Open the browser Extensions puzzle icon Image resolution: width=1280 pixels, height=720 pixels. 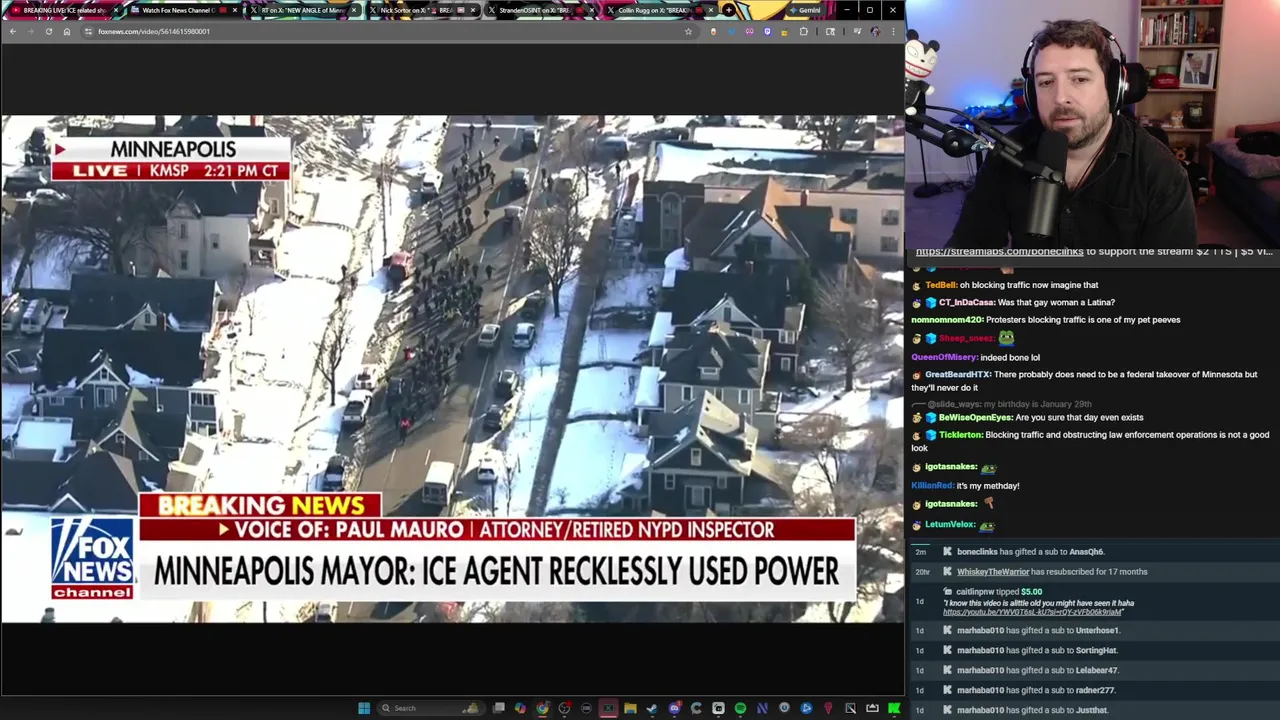803,31
